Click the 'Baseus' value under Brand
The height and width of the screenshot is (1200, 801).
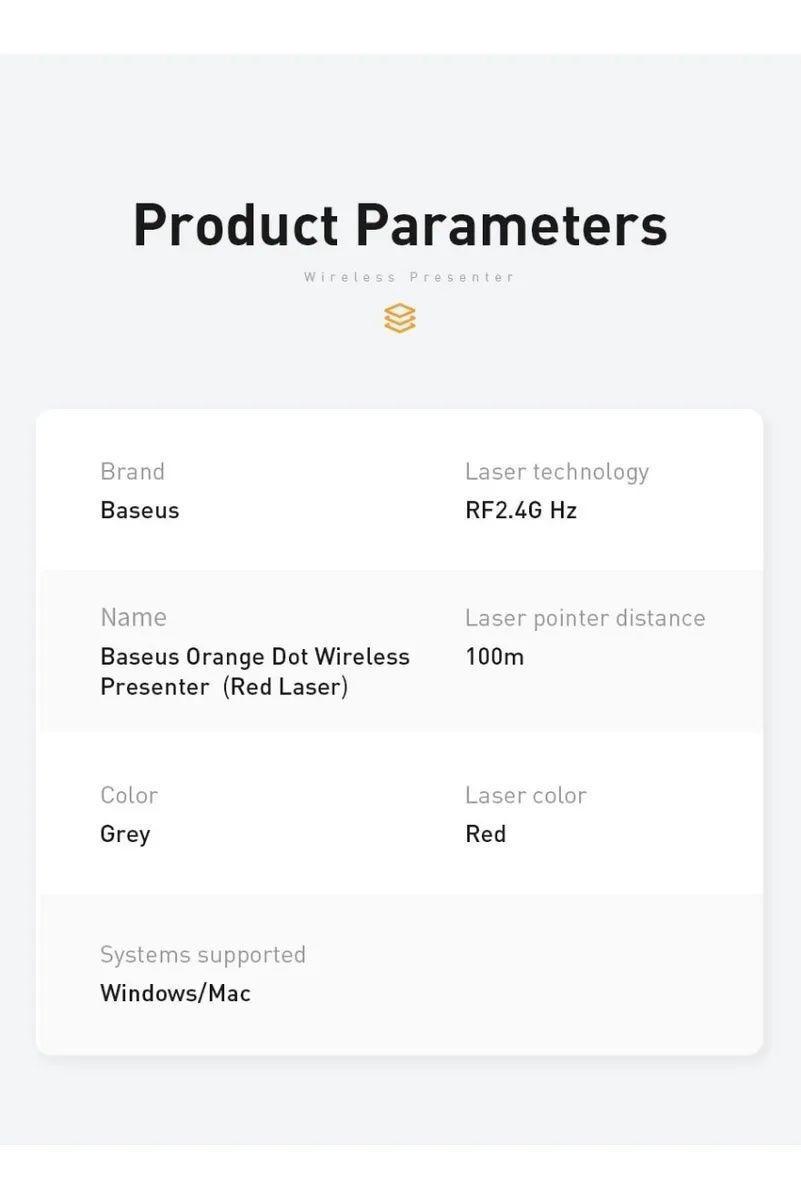point(139,510)
